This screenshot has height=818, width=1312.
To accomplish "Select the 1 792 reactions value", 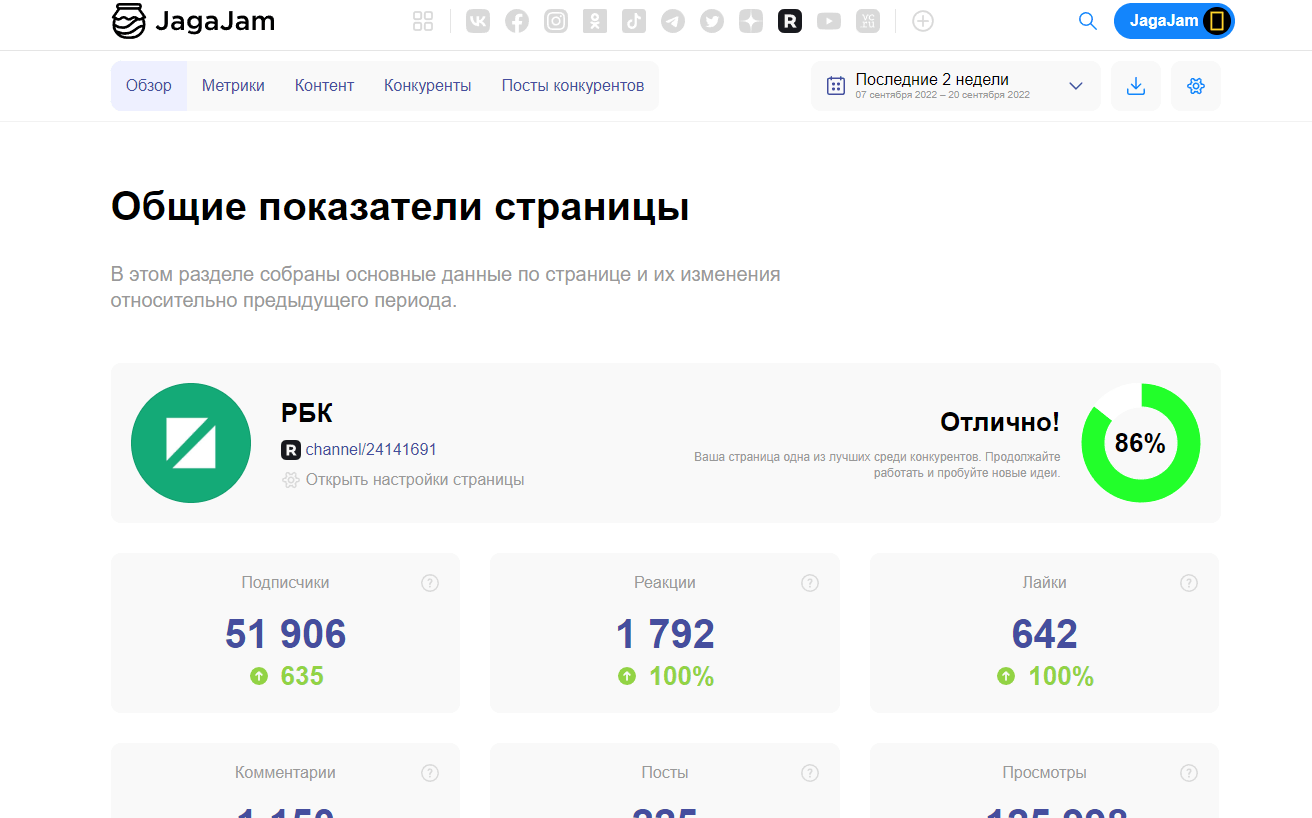I will (665, 634).
